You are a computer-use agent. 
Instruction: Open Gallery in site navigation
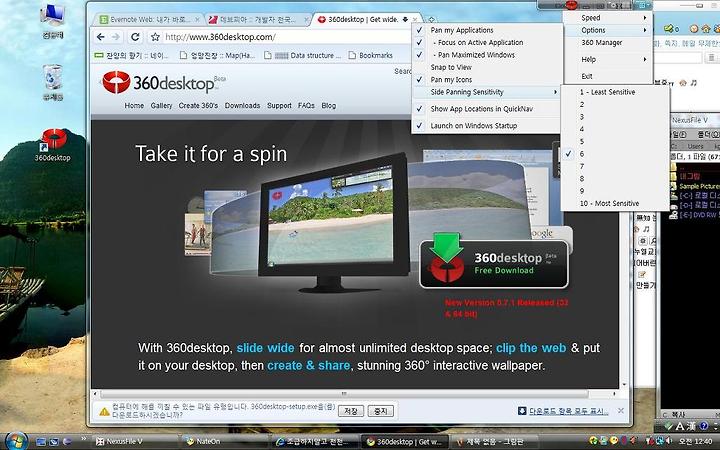pyautogui.click(x=161, y=106)
